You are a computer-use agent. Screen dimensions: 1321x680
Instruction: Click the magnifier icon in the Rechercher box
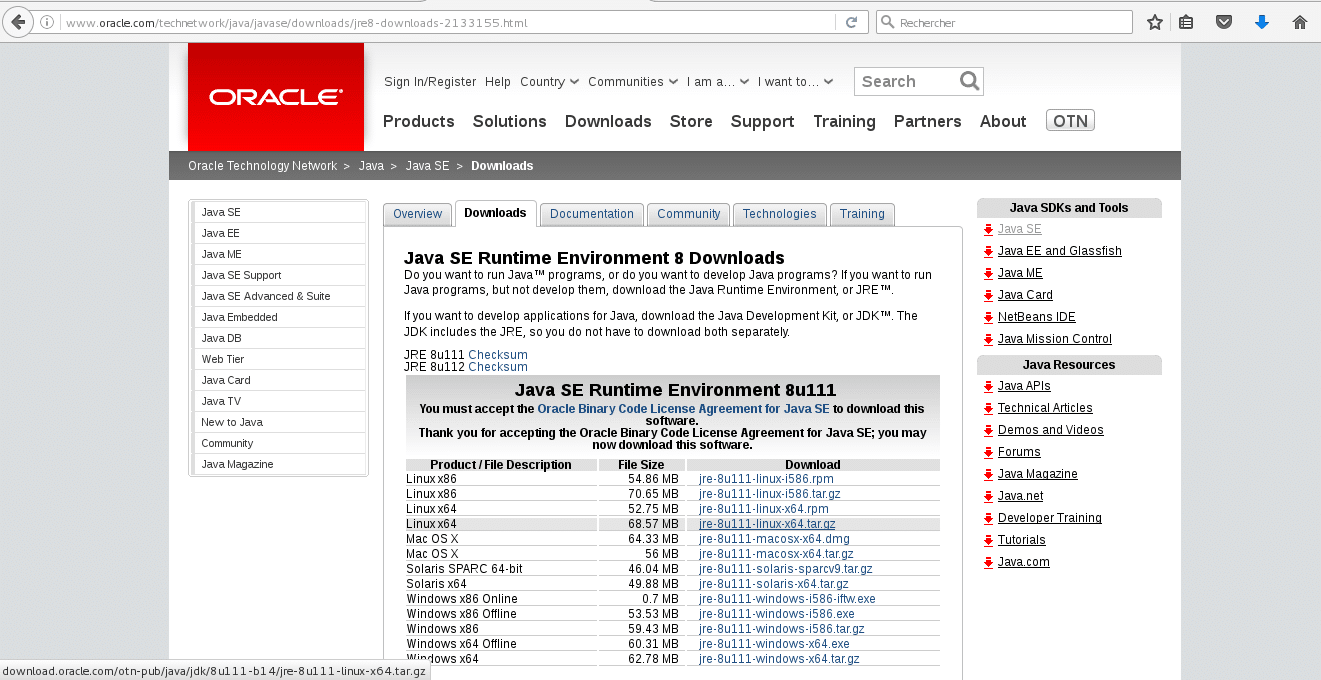(x=887, y=22)
